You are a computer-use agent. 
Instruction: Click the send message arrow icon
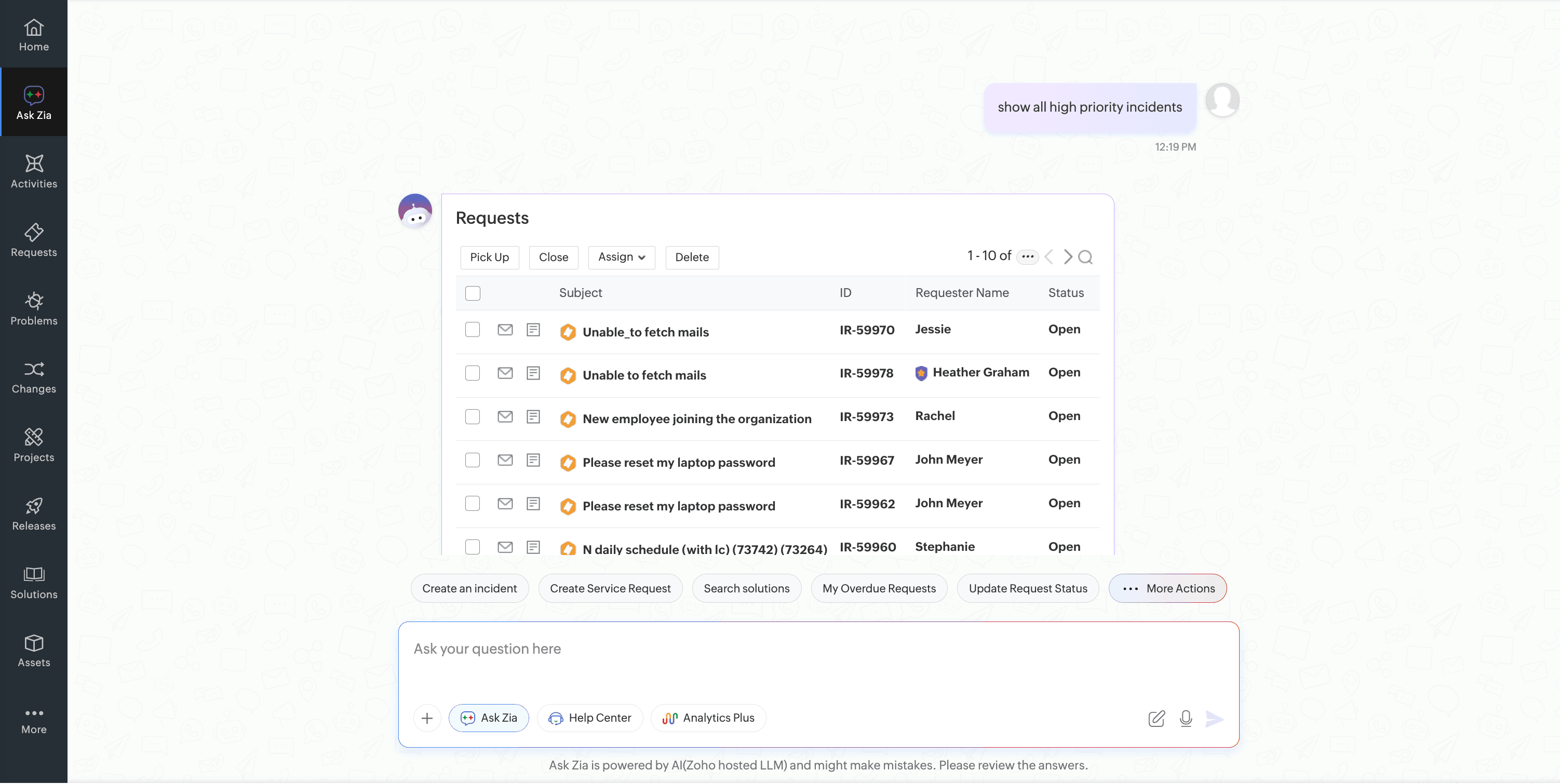coord(1214,718)
